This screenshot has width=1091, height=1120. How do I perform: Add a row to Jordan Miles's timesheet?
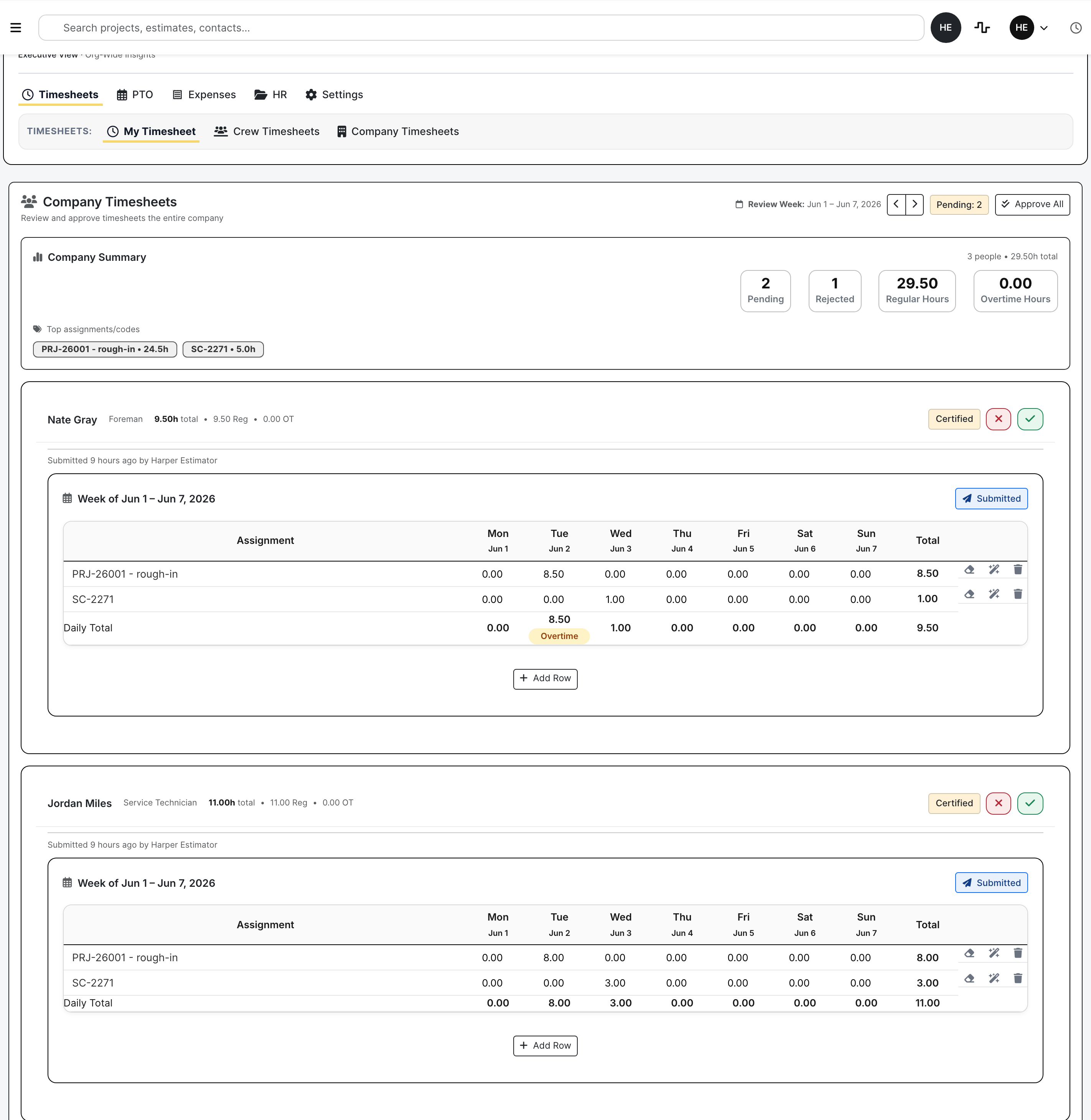click(545, 1046)
